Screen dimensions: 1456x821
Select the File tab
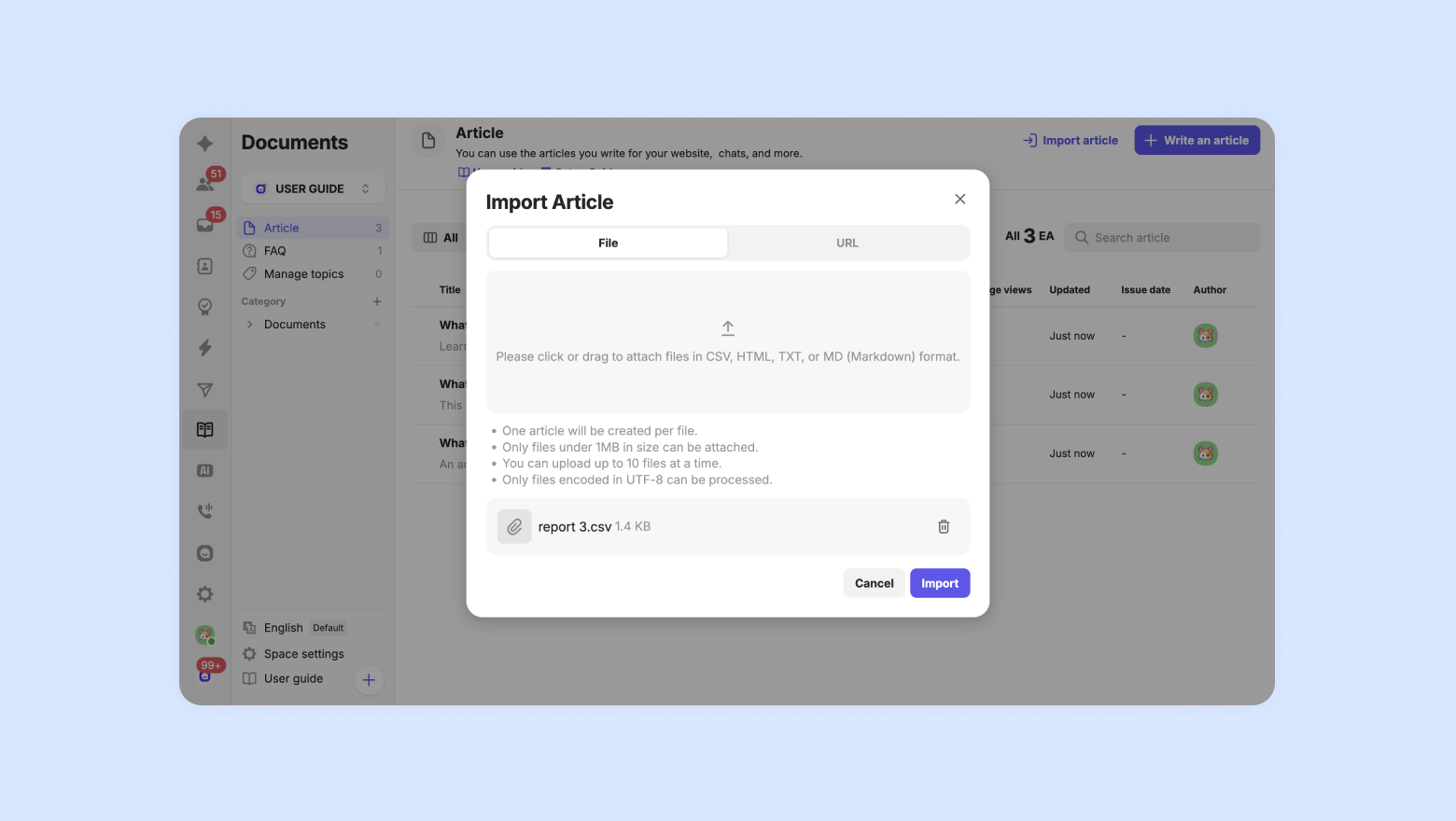pyautogui.click(x=608, y=243)
